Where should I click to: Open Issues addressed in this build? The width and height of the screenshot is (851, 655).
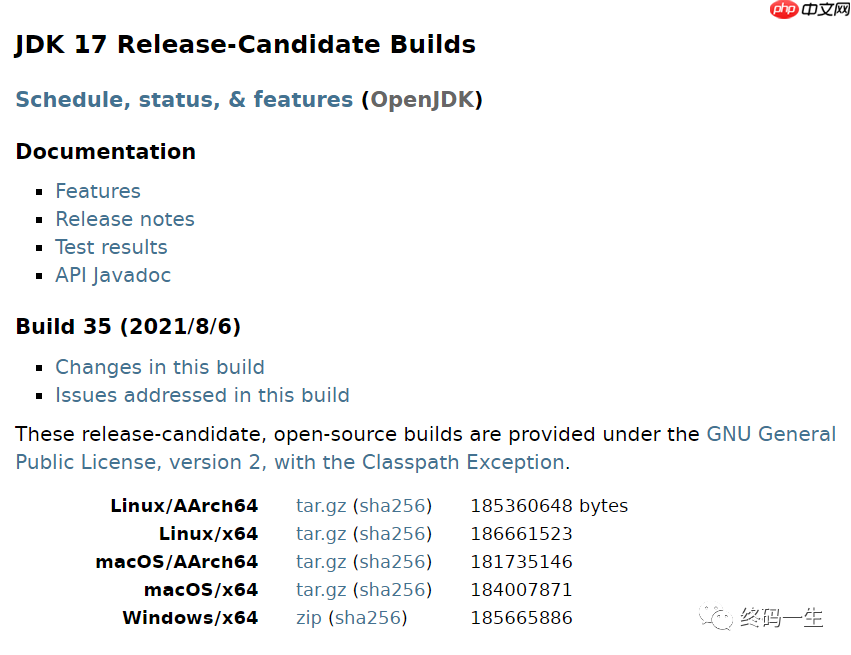coord(202,395)
